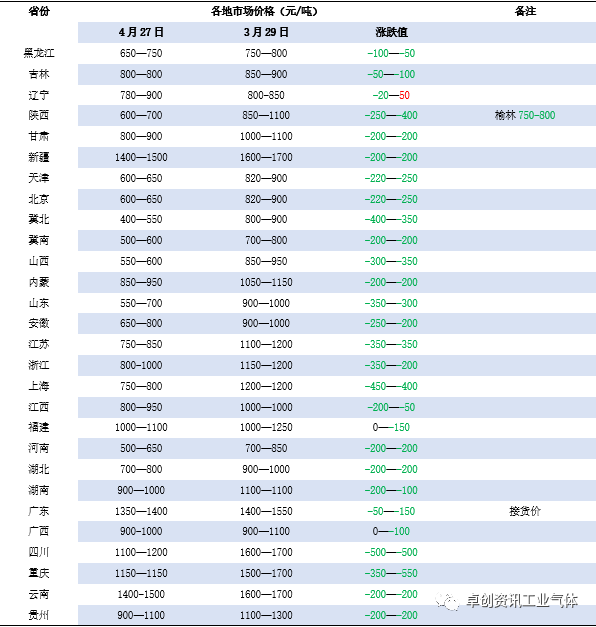Click the 卓创资讯工业气体 watermark text
596x627 pixels.
point(522,601)
